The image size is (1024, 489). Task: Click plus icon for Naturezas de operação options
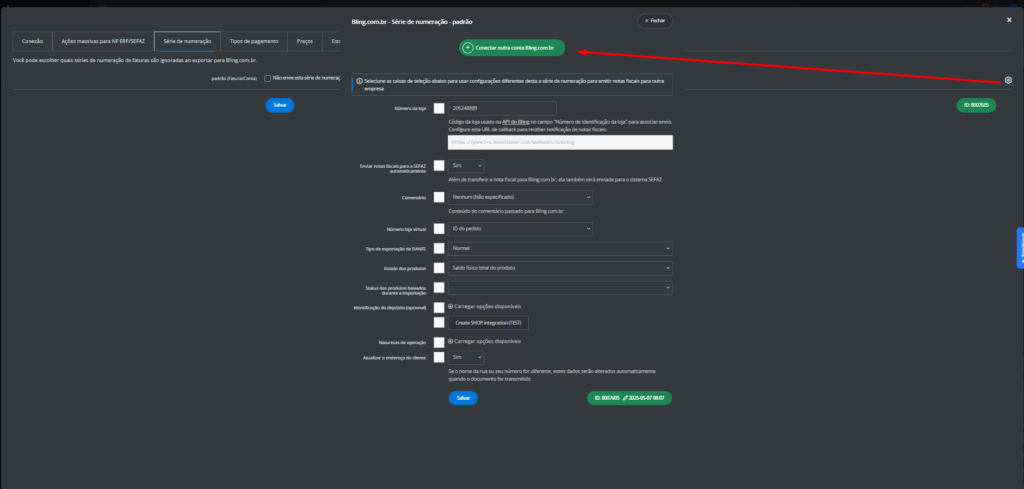pos(450,341)
